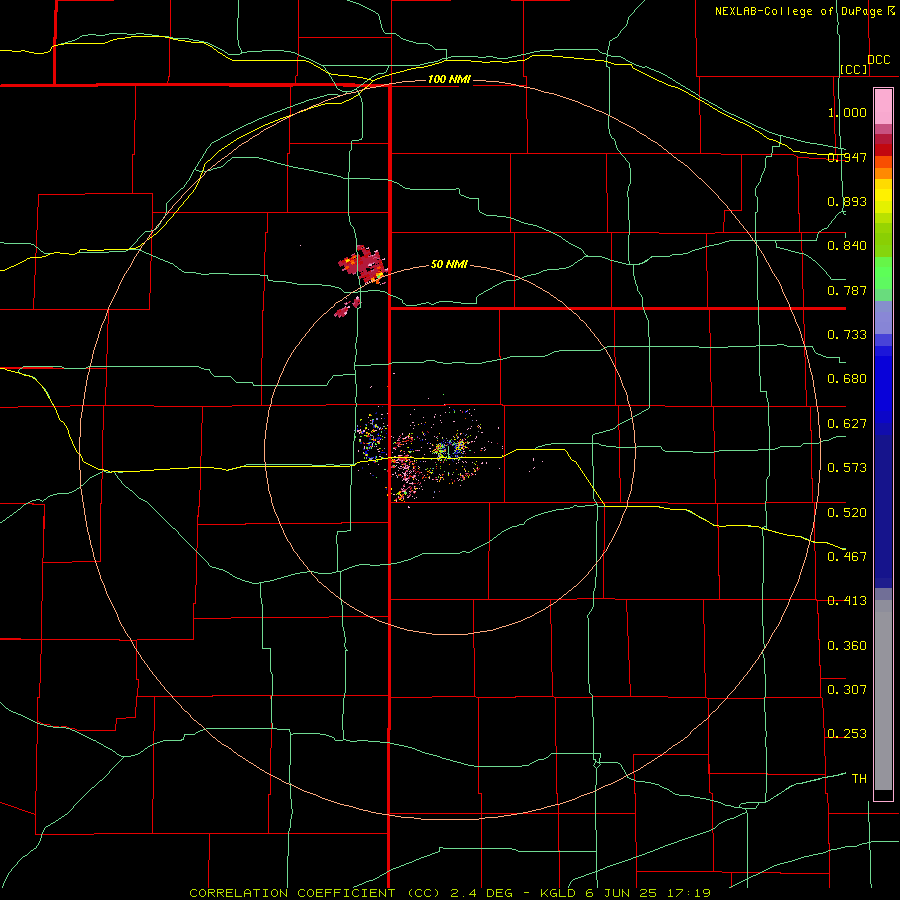Click the 1.000 value on color scale
This screenshot has height=900, width=900.
pos(847,112)
